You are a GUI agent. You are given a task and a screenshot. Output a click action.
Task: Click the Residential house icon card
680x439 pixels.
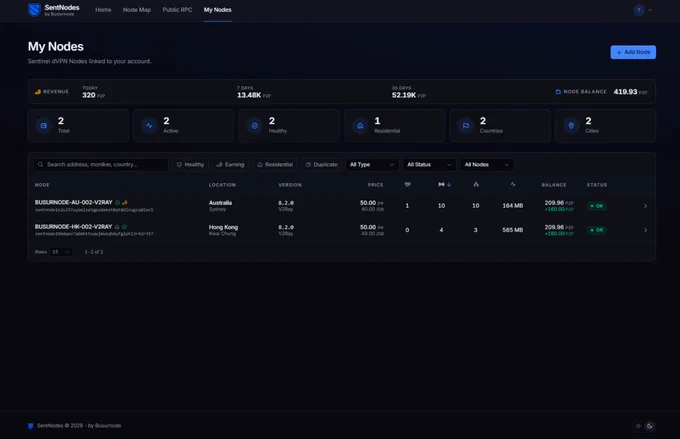[360, 126]
